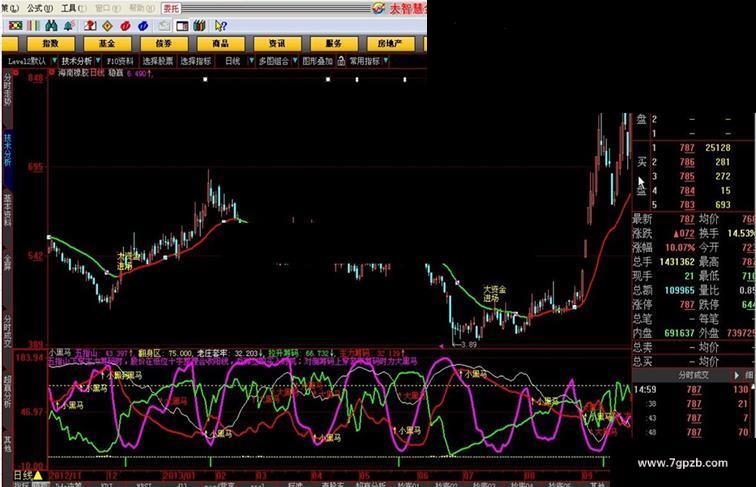Screen dimensions: 756x487
Task: Switch to 超赢分析 vertical sidebar tab
Action: [7, 390]
